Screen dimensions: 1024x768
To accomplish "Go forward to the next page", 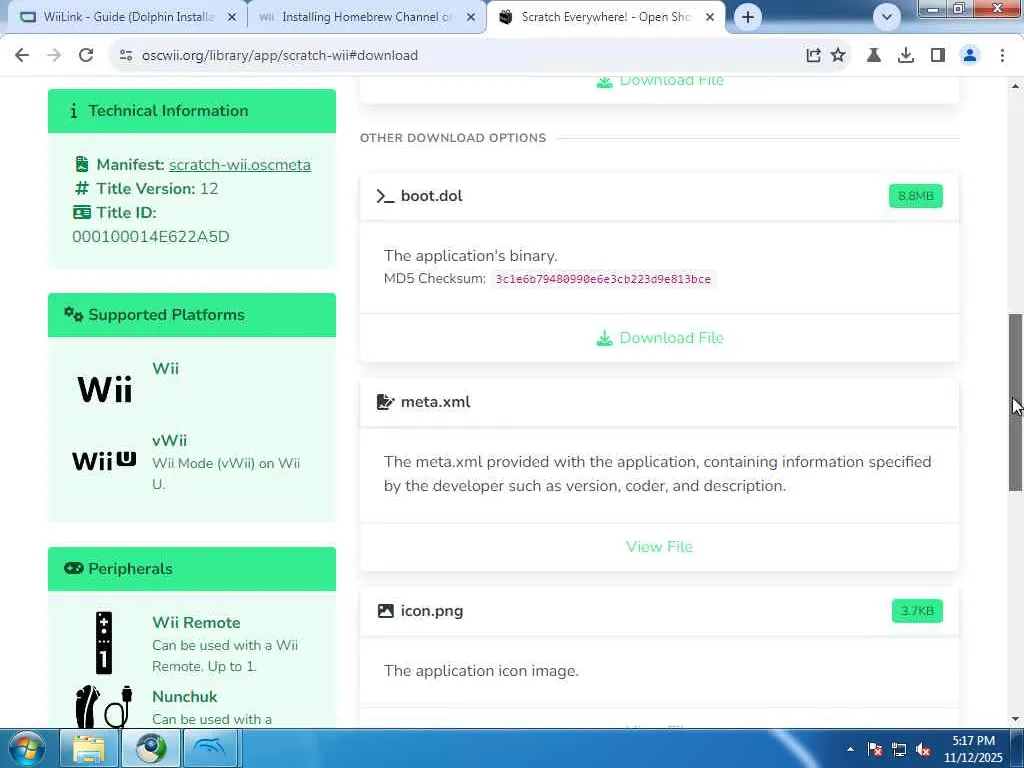I will click(54, 56).
